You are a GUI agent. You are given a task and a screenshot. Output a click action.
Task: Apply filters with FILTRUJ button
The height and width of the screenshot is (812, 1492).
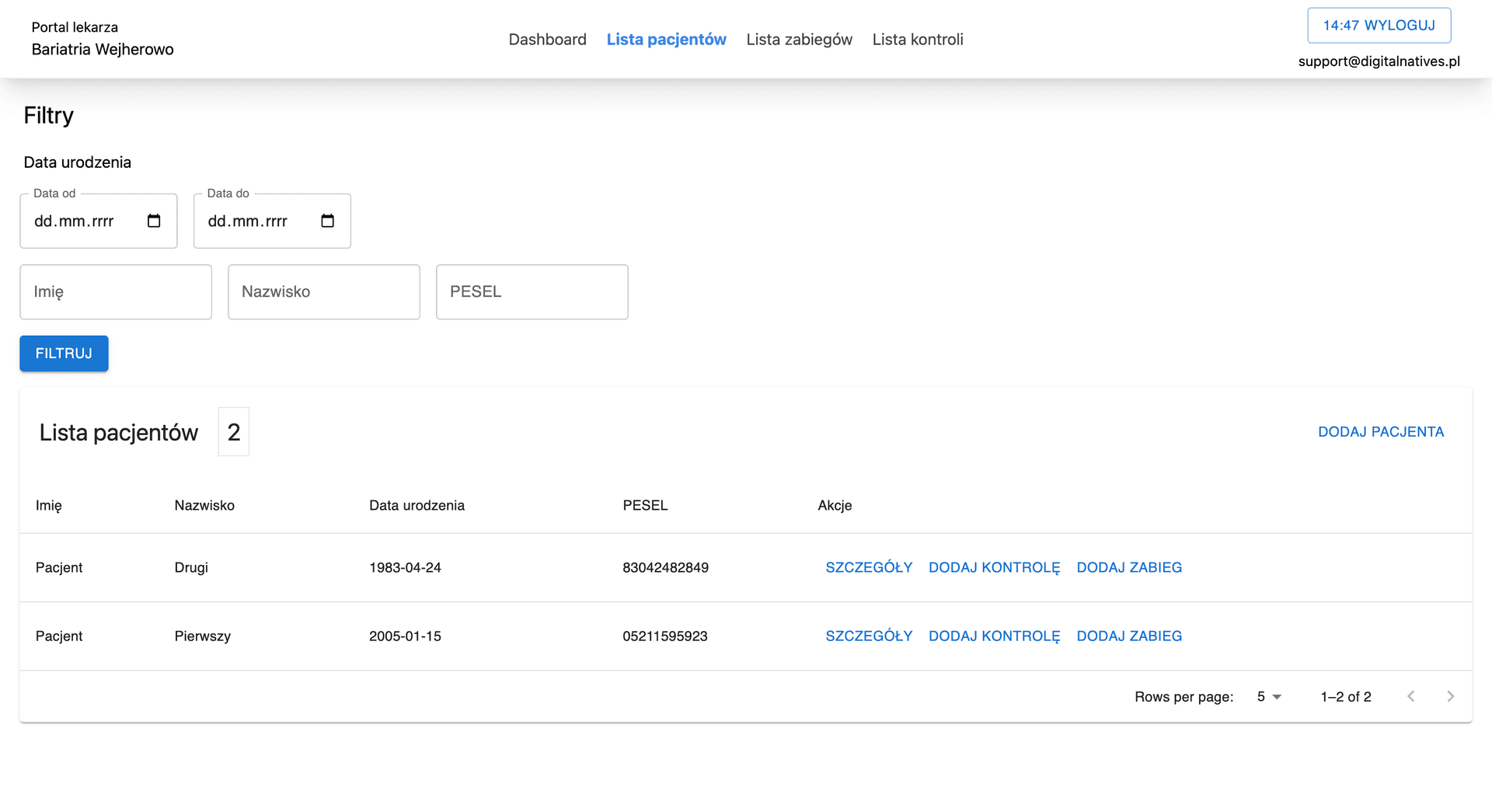(64, 354)
